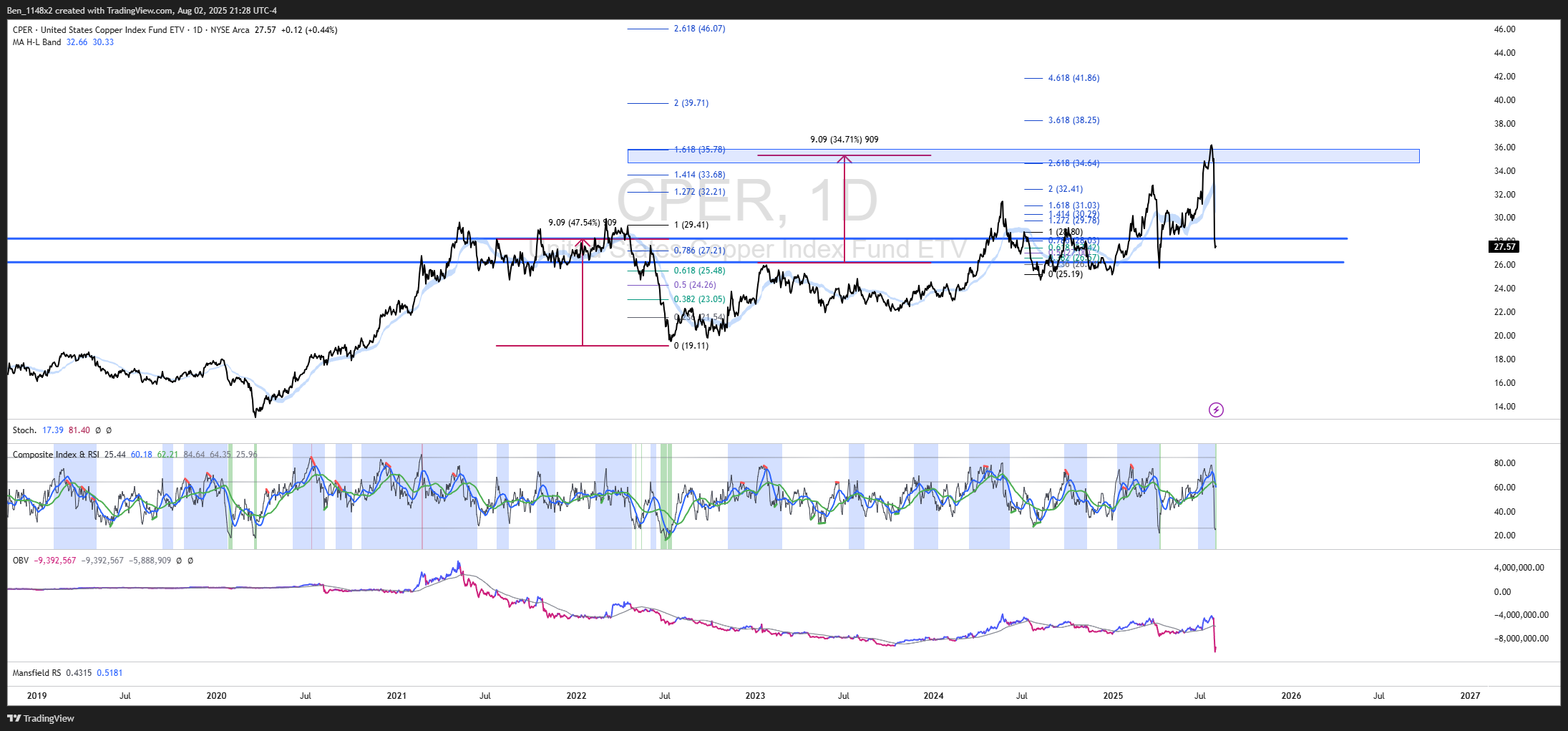Click the purple lightning bolt event icon
Screen dimensions: 1568x731
1216,410
